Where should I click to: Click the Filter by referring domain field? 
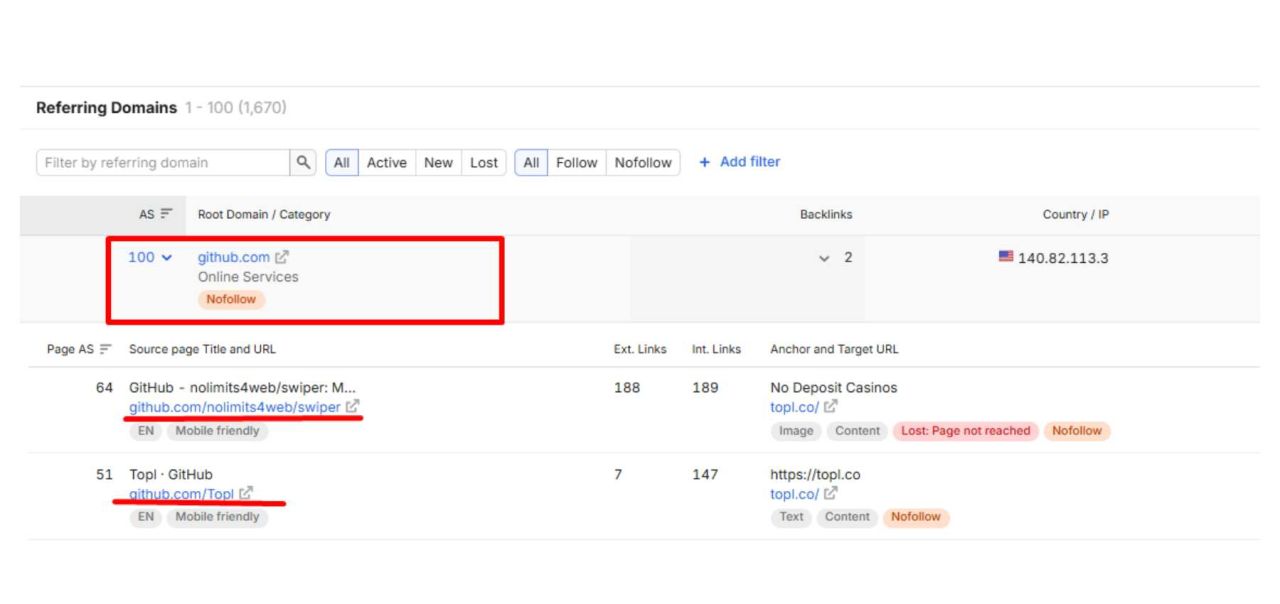point(164,162)
